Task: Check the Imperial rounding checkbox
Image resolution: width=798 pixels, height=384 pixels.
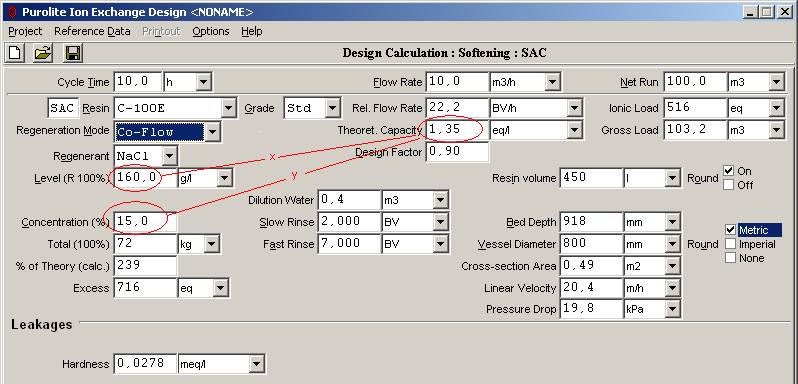Action: coord(731,244)
